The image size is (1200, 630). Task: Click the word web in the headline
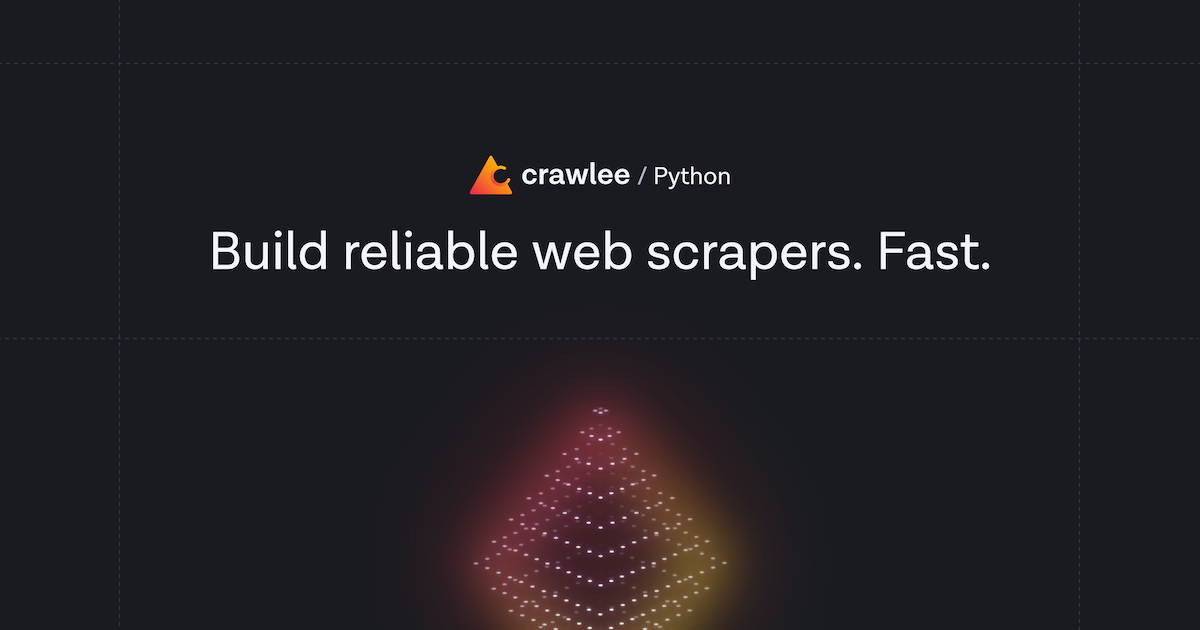[582, 251]
